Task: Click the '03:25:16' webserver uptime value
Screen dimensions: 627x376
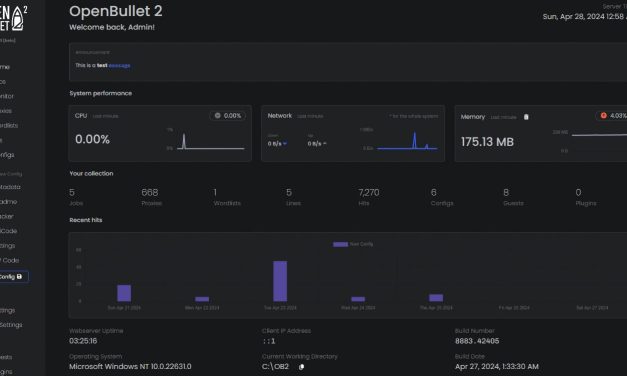Action: pos(83,341)
